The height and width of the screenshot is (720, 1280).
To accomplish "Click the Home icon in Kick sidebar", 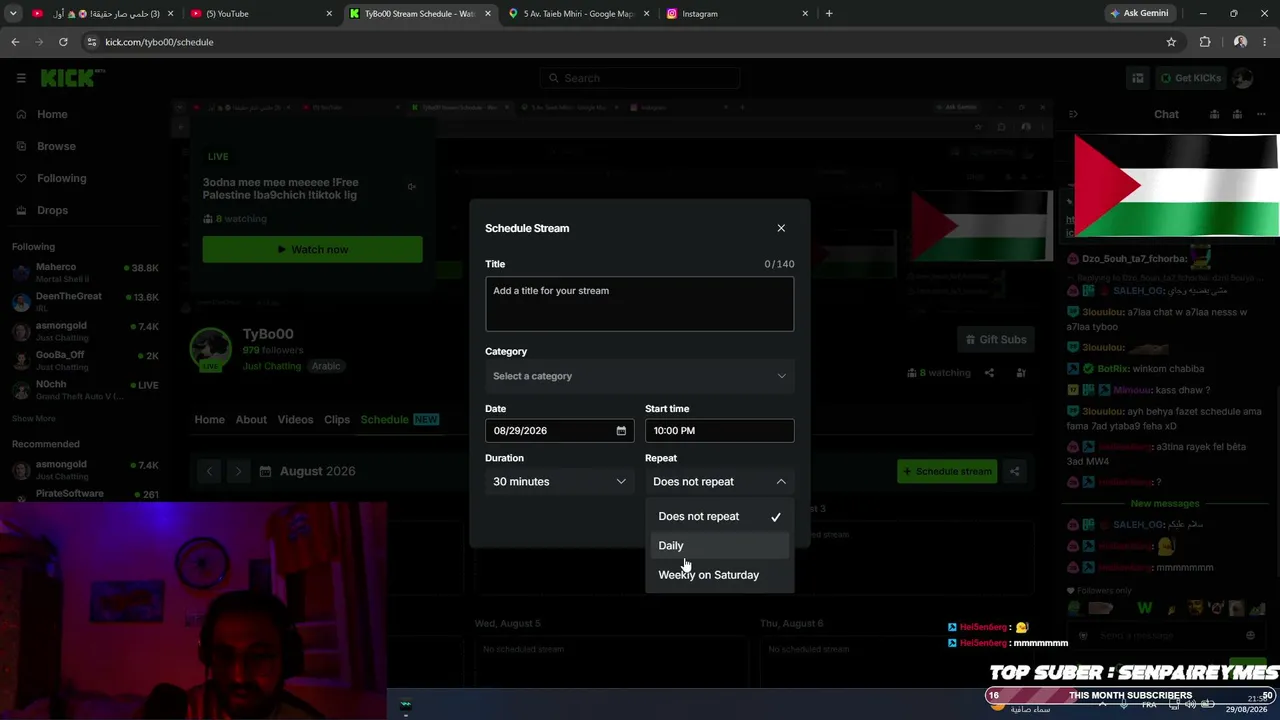I will 21,114.
